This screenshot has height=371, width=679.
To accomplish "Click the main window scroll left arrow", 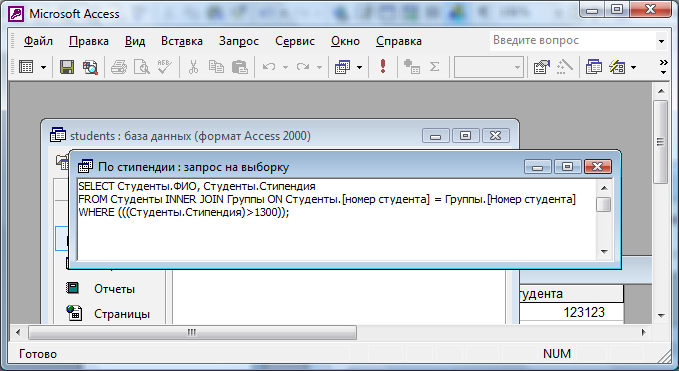I will pyautogui.click(x=18, y=332).
